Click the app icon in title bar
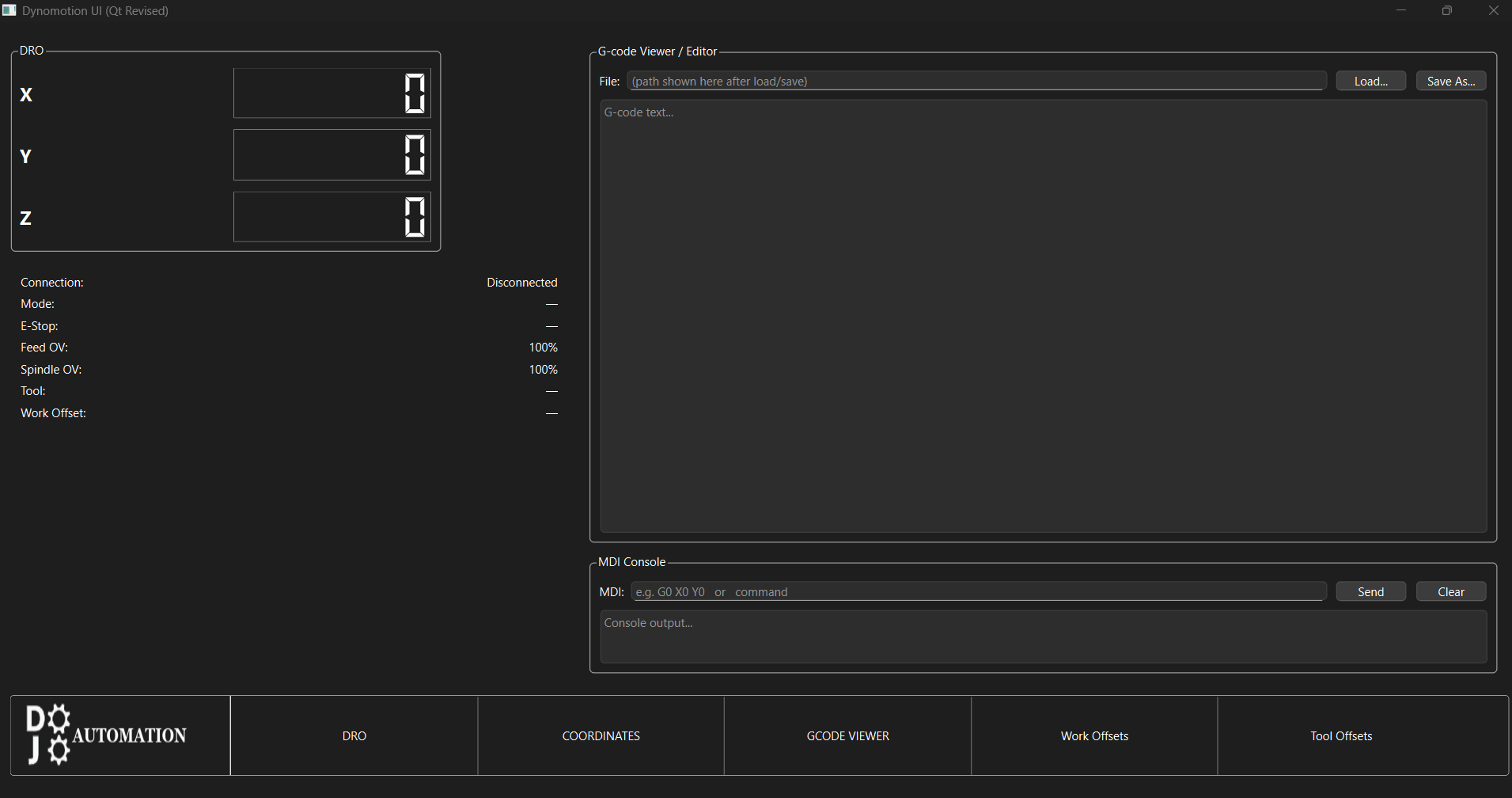This screenshot has height=798, width=1512. tap(9, 10)
